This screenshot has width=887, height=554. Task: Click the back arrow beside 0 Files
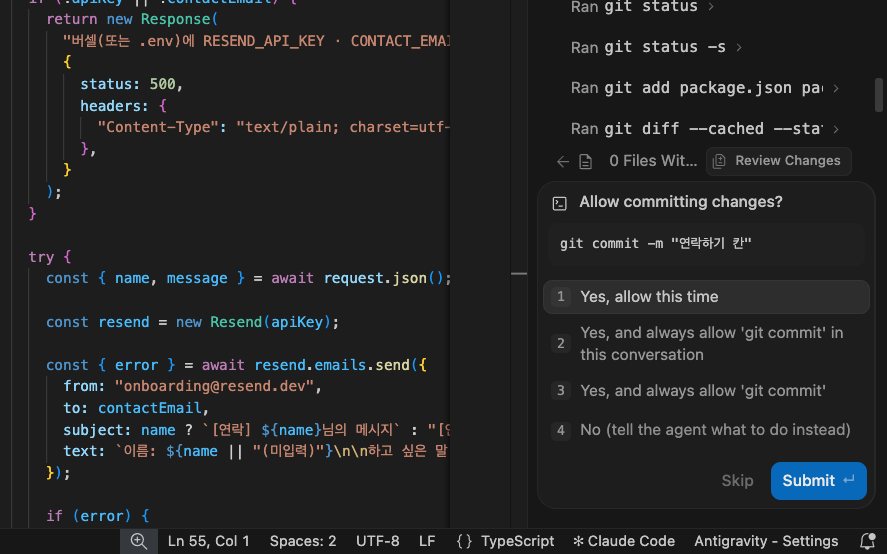click(x=562, y=162)
